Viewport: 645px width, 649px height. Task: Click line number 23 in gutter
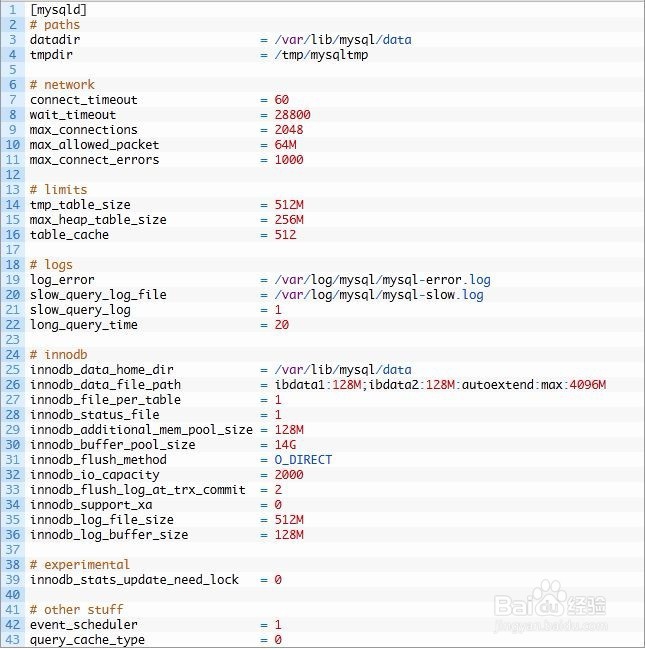[13, 339]
